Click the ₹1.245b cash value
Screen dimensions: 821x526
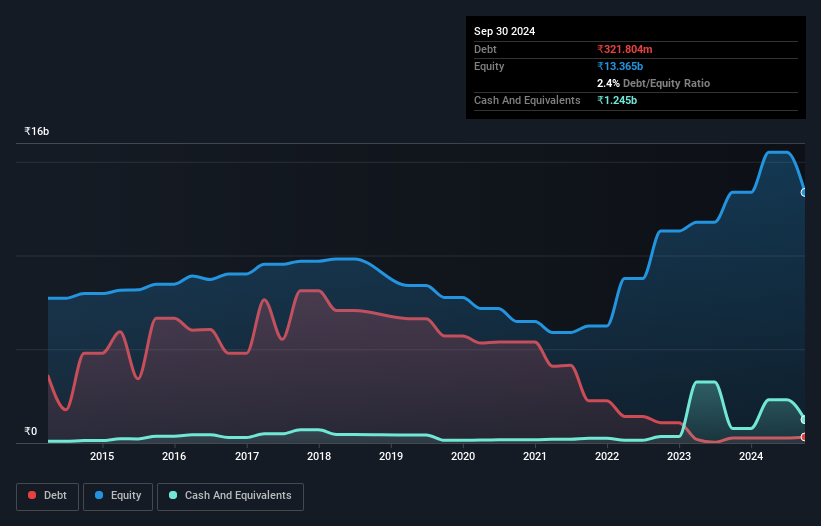(617, 100)
